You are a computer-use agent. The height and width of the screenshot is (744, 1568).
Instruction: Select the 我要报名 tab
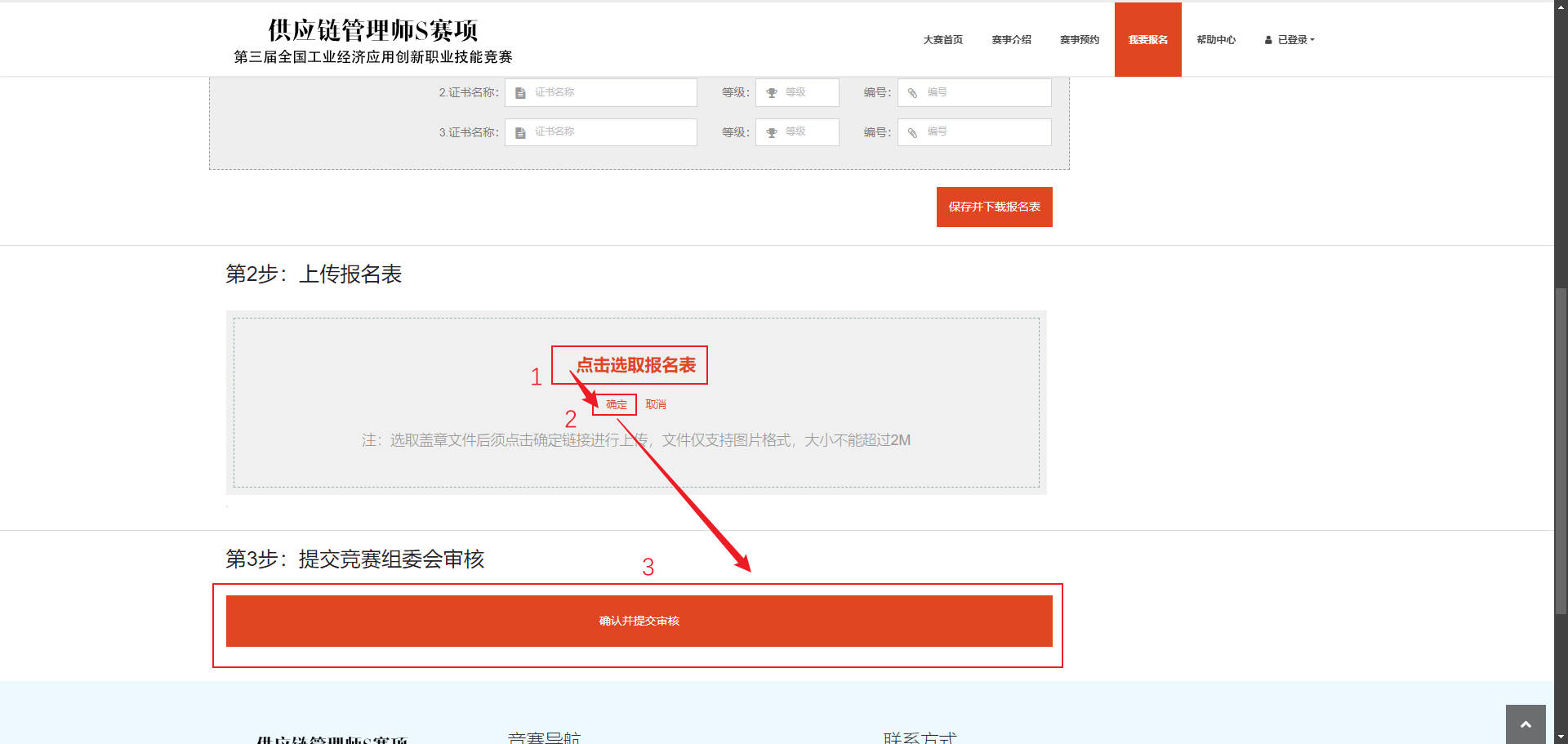pyautogui.click(x=1147, y=39)
